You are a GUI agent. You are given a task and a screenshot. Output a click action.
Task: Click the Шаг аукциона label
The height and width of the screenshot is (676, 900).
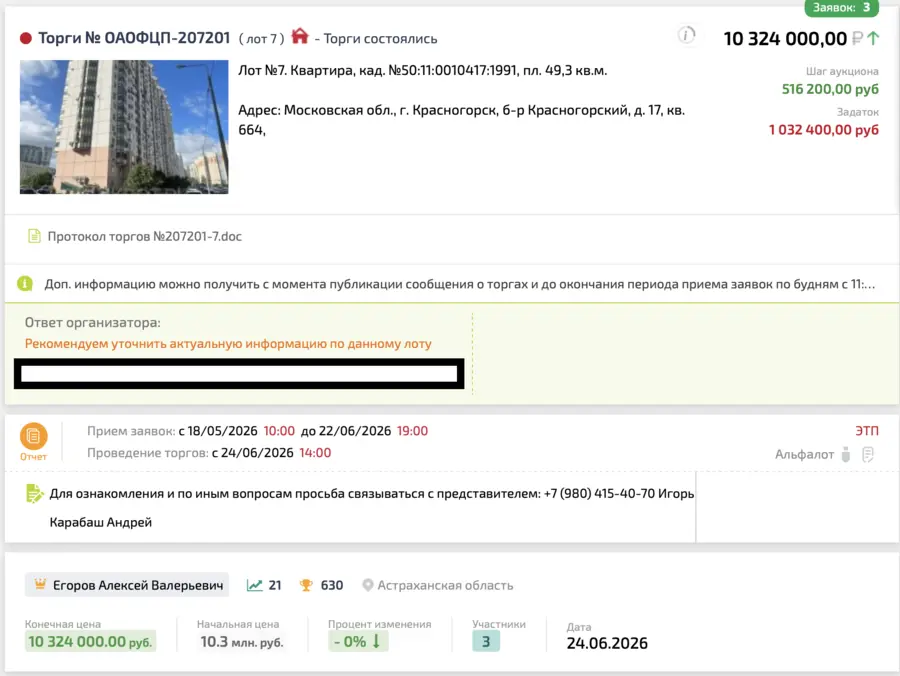click(x=842, y=71)
